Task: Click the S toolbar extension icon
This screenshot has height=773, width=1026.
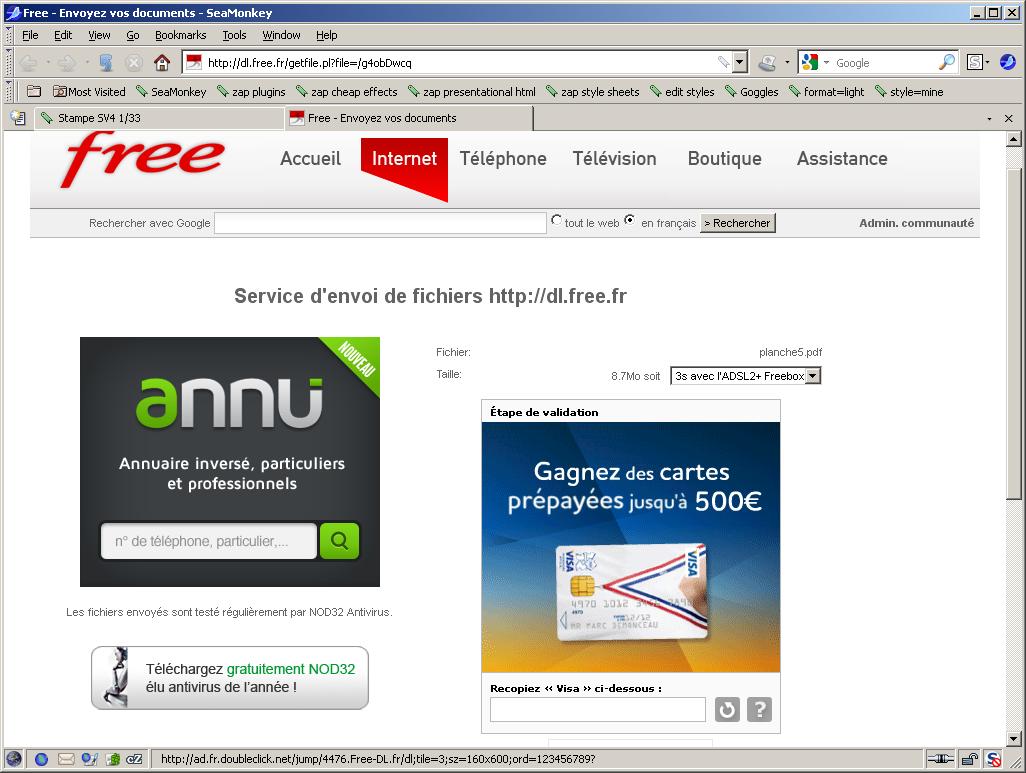Action: pos(975,62)
